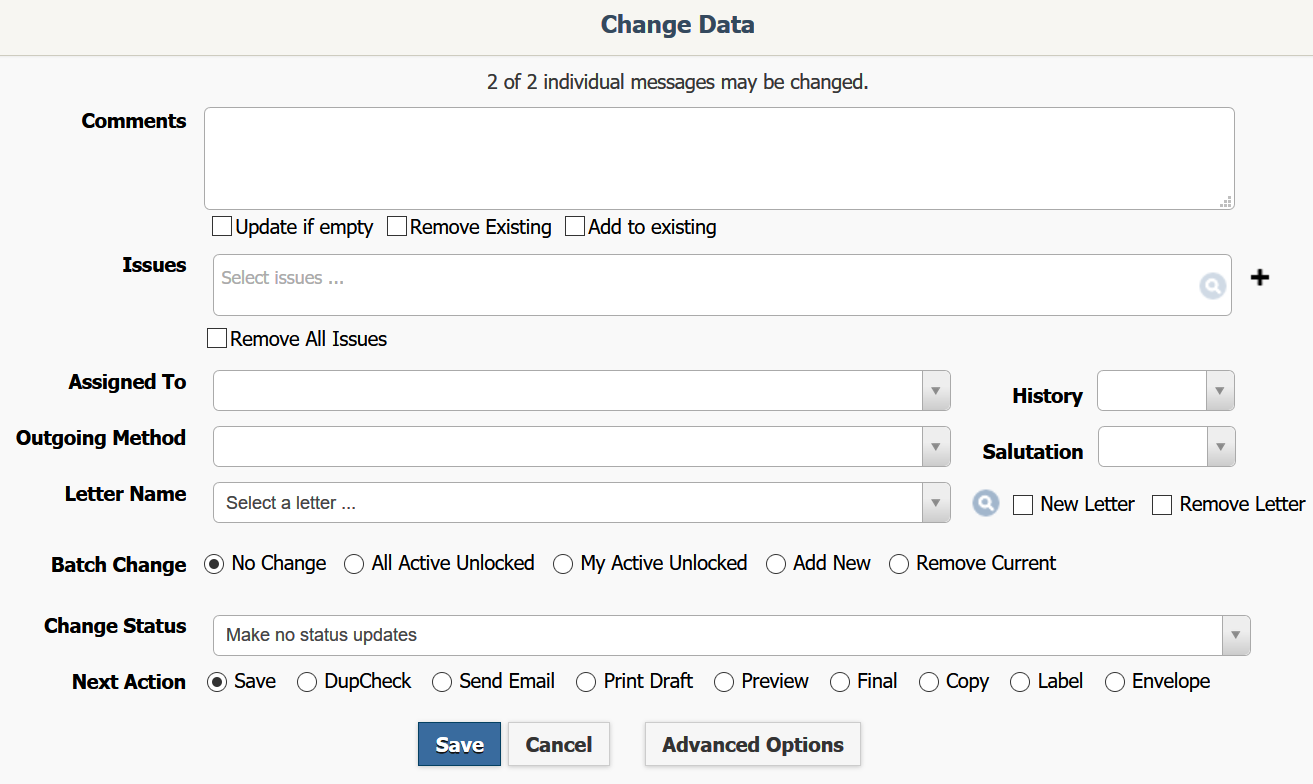Open Advanced Options
This screenshot has width=1313, height=784.
click(752, 745)
